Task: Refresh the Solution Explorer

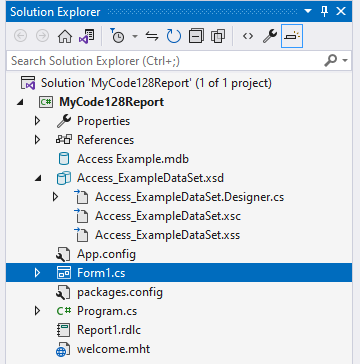Action: pos(174,36)
